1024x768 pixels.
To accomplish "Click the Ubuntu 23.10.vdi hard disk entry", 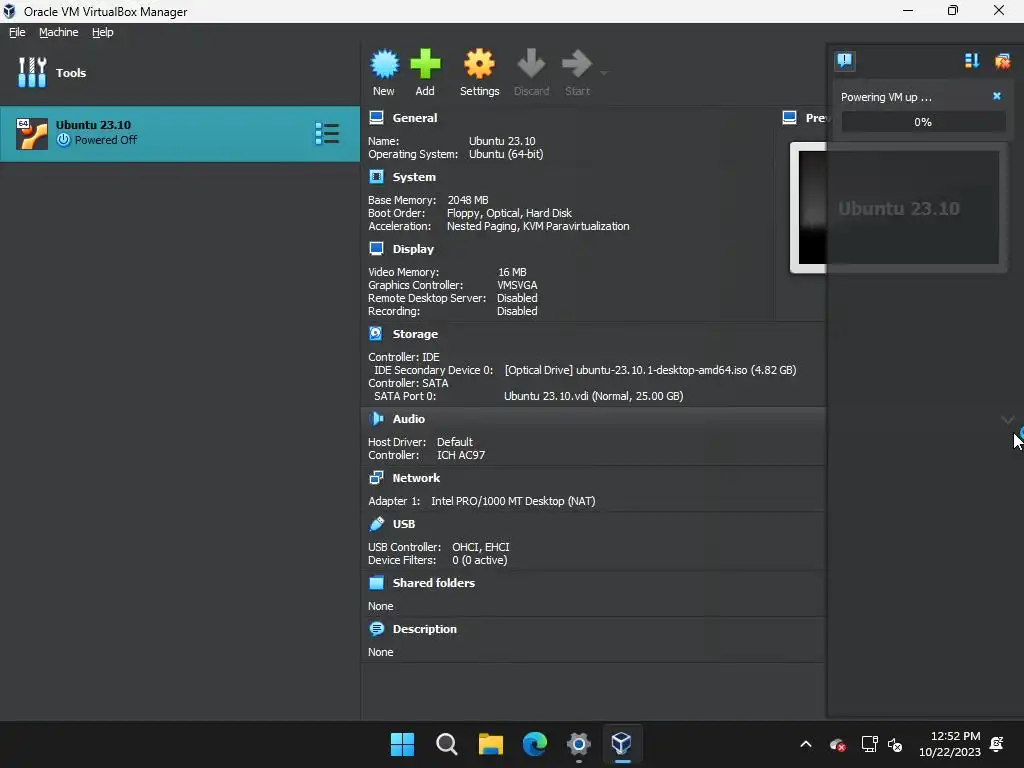I will click(x=594, y=396).
